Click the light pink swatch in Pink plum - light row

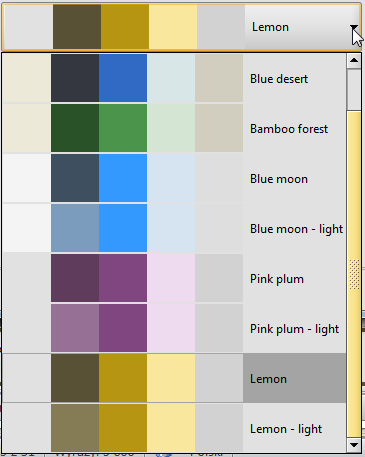(x=171, y=328)
